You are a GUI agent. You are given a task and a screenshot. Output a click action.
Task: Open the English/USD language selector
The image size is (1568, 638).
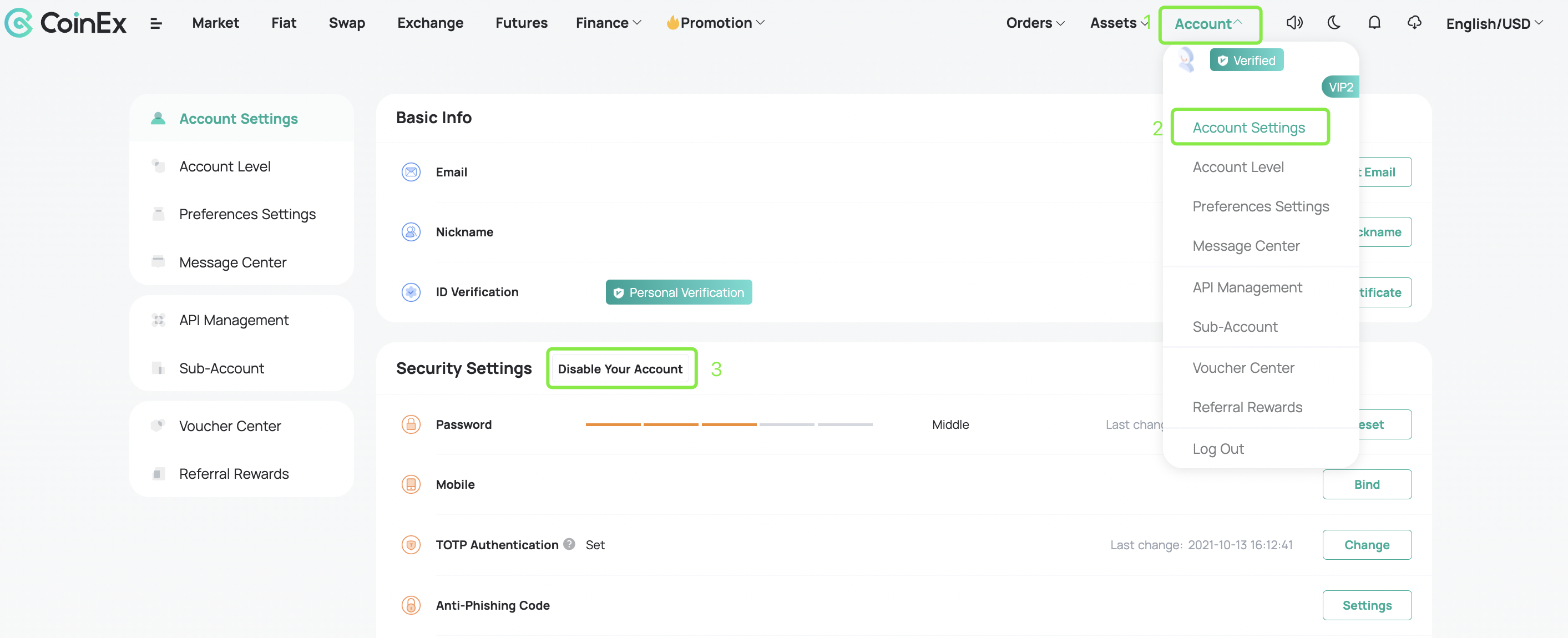pos(1494,24)
